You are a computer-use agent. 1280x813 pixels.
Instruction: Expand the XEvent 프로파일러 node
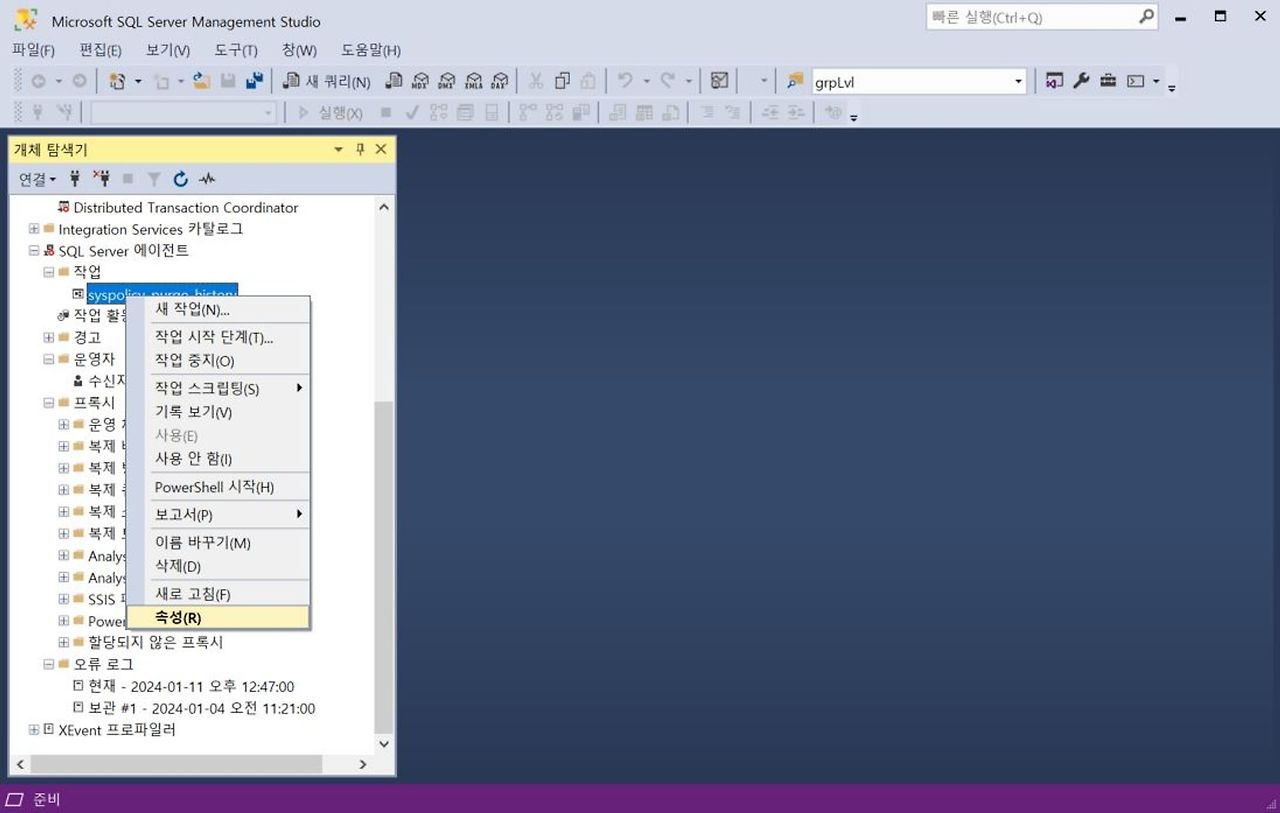[34, 730]
